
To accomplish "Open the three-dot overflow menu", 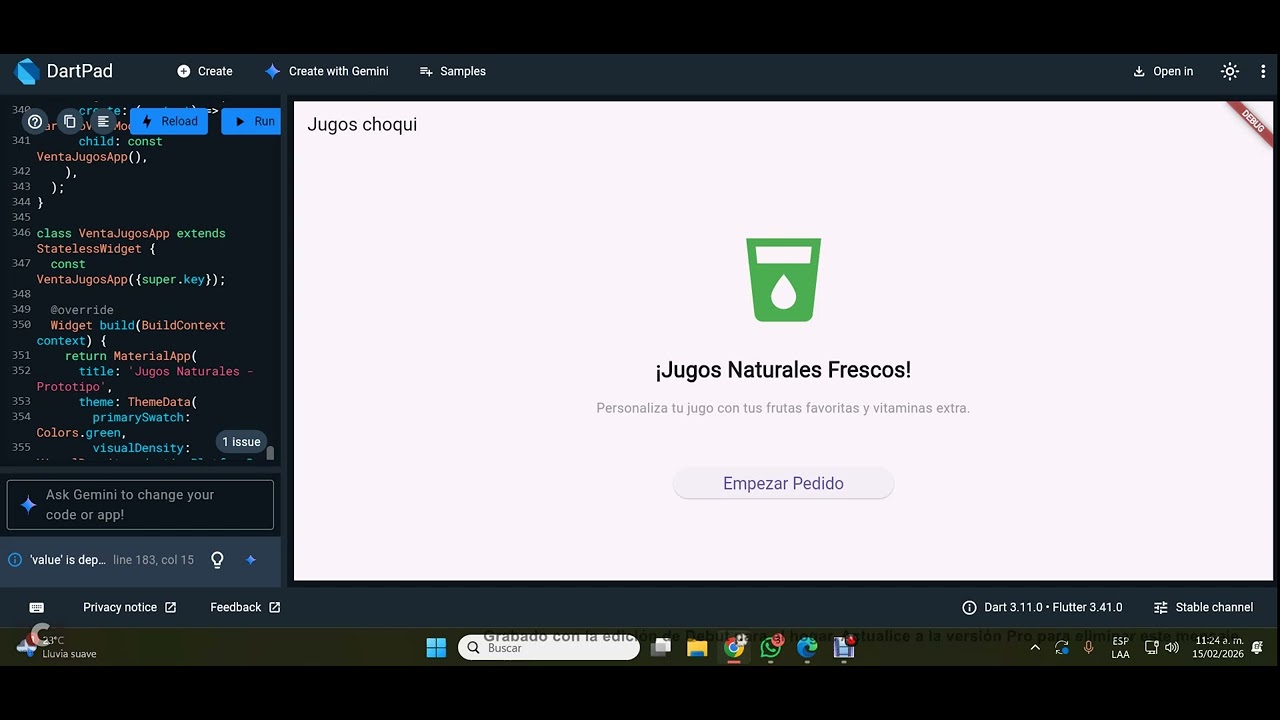I will pos(1263,71).
